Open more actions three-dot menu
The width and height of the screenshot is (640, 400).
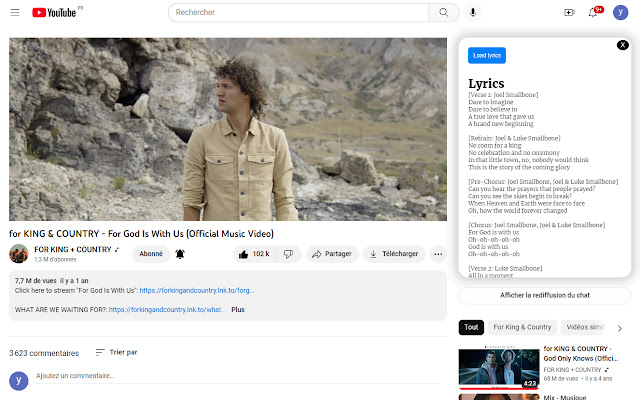(438, 254)
